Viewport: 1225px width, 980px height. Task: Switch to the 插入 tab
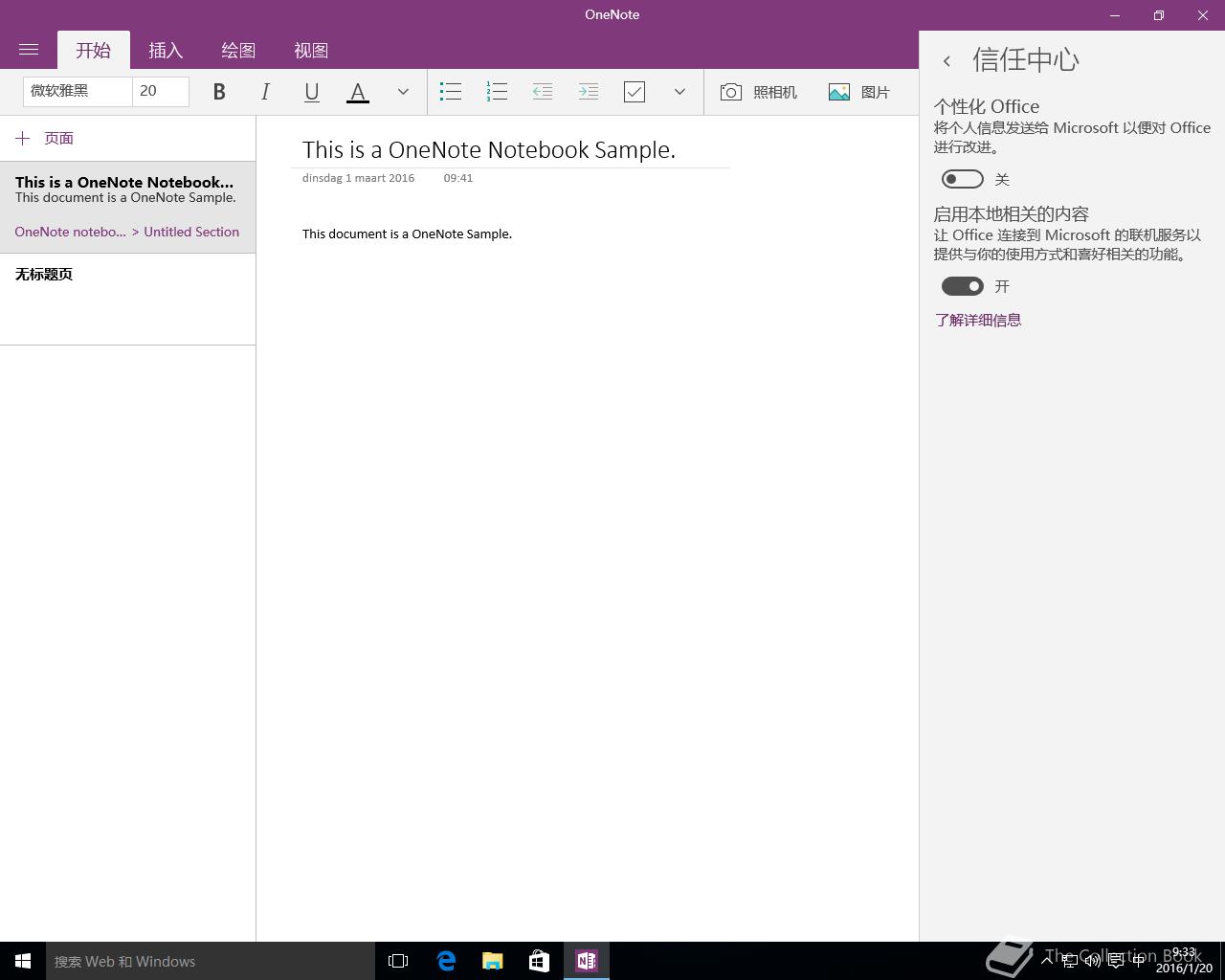(166, 50)
